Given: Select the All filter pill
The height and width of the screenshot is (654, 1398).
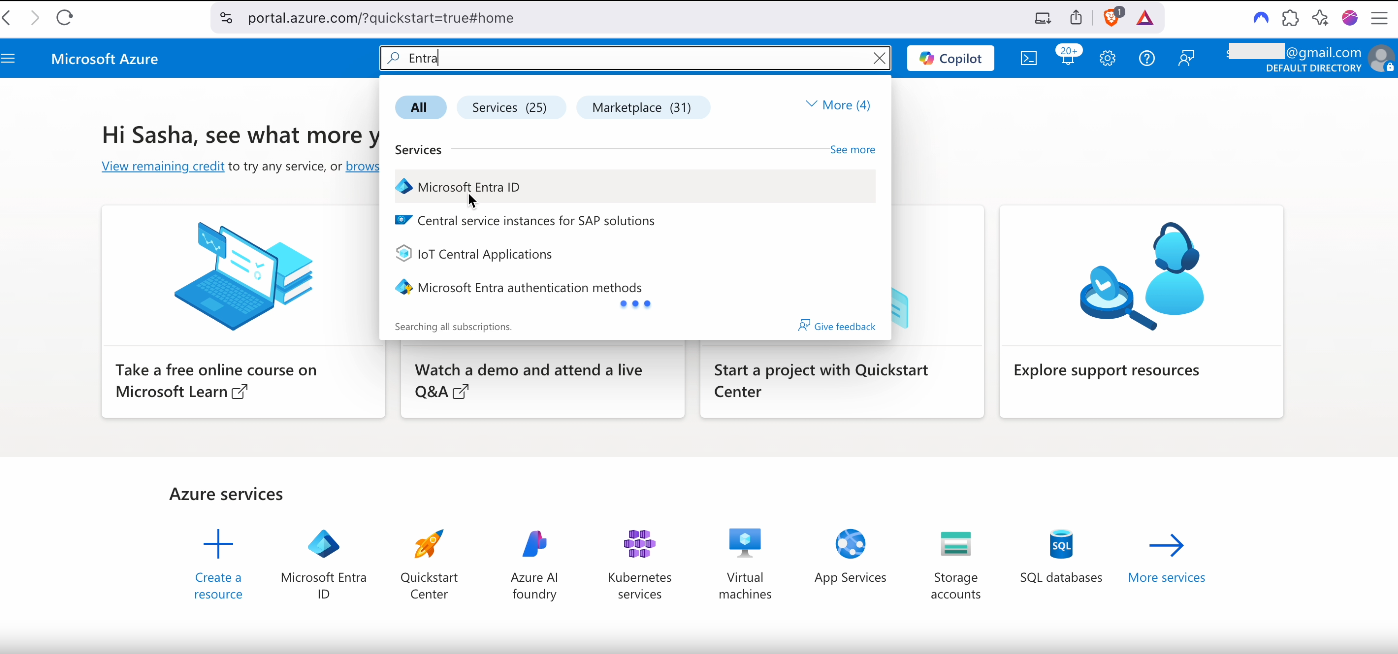Looking at the screenshot, I should tap(419, 107).
